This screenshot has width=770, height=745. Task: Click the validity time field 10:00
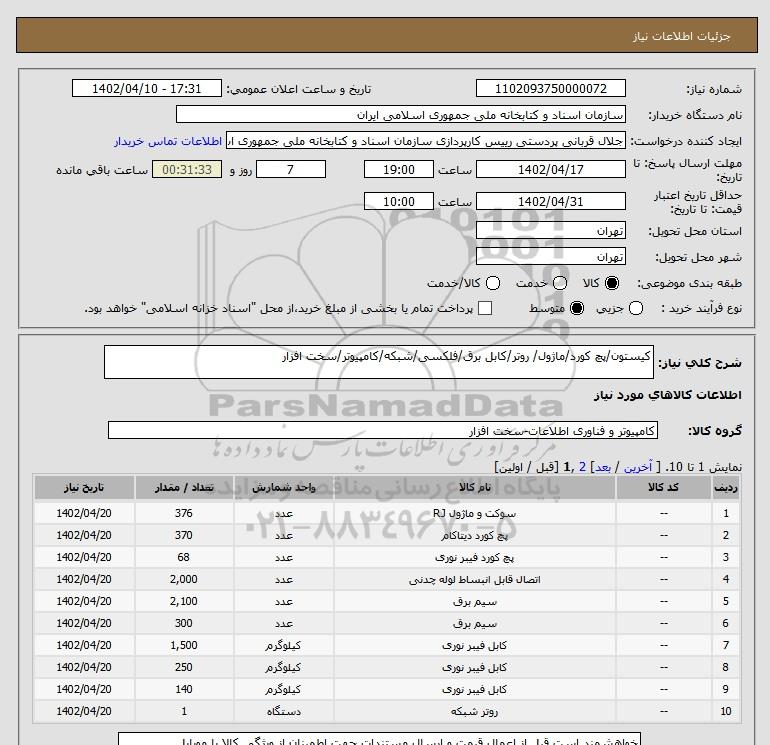pyautogui.click(x=399, y=201)
